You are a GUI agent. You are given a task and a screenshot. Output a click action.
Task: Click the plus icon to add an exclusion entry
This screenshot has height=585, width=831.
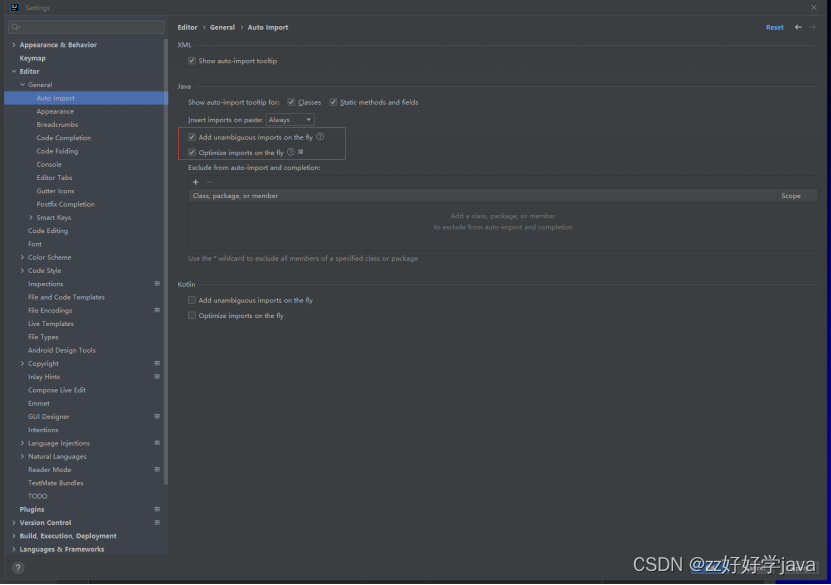[x=194, y=182]
